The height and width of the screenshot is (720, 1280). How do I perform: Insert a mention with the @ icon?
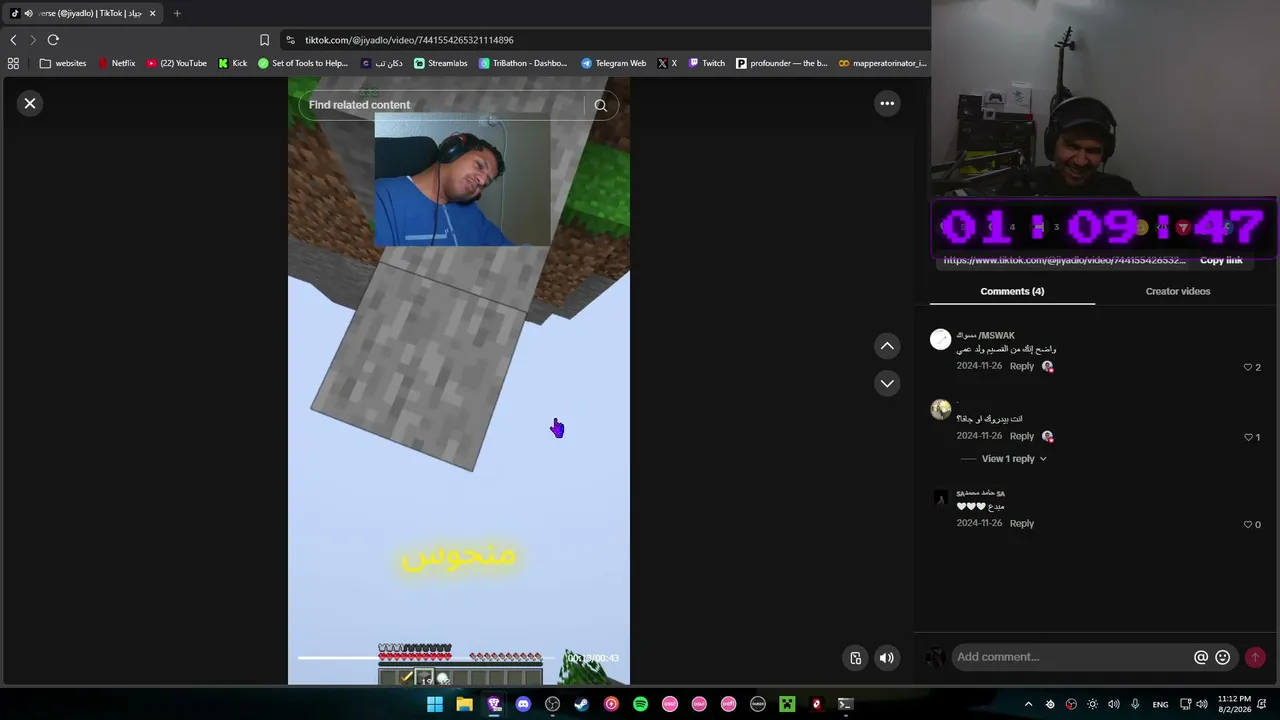pos(1201,657)
